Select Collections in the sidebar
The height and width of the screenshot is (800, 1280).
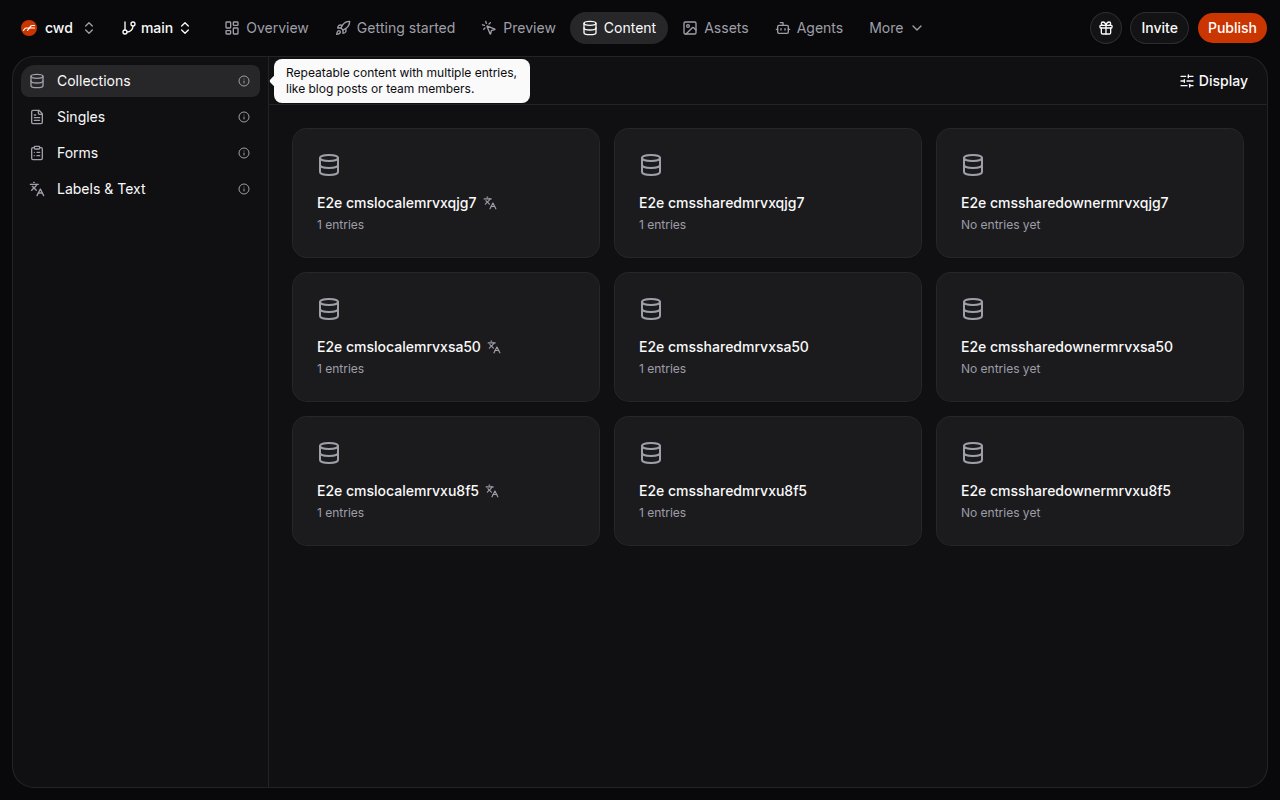click(x=140, y=81)
